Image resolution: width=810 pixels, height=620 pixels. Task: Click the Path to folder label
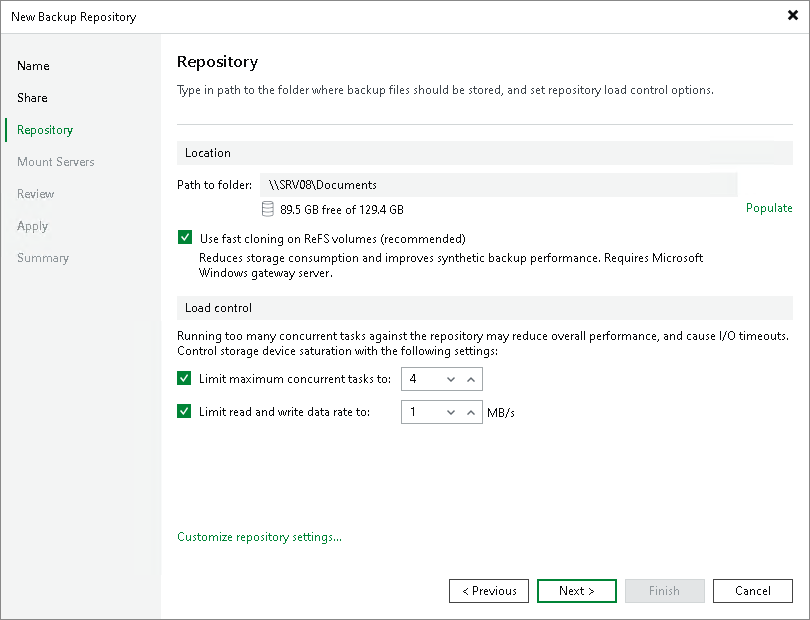[x=214, y=185]
